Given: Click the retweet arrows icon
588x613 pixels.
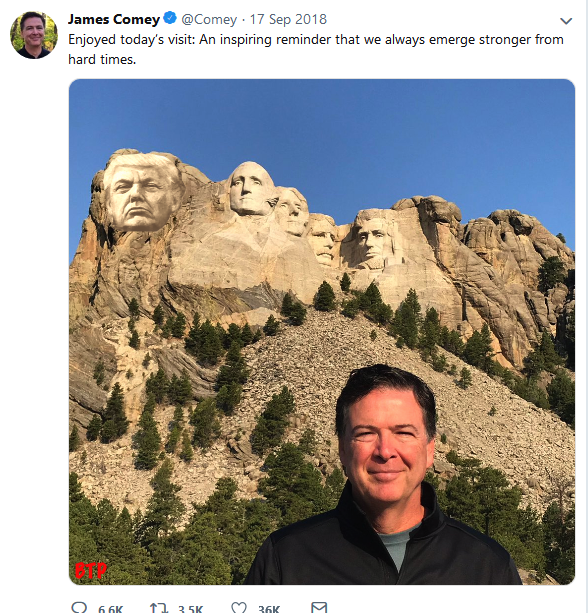Looking at the screenshot, I should point(158,608).
